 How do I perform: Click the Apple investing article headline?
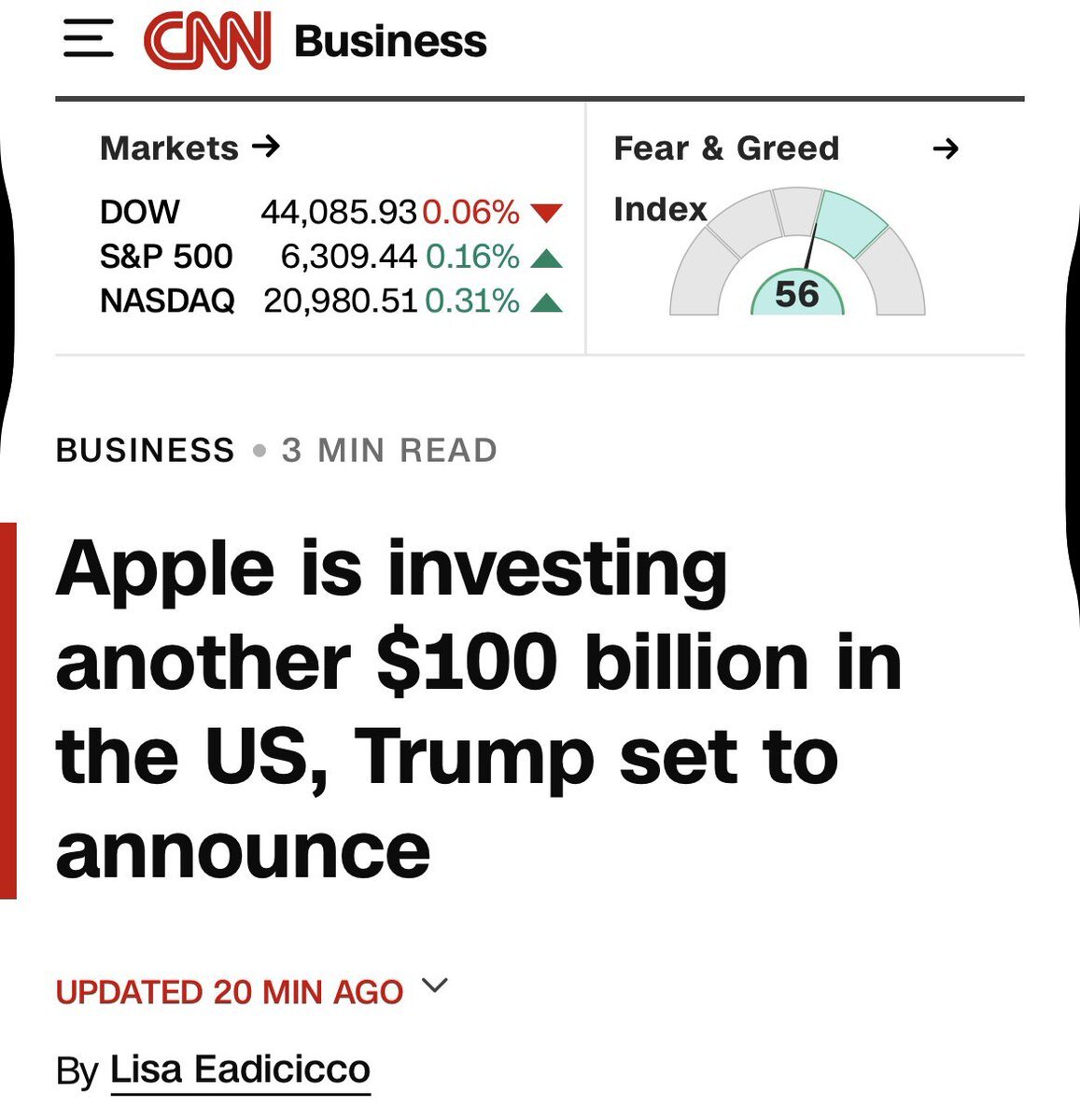479,710
